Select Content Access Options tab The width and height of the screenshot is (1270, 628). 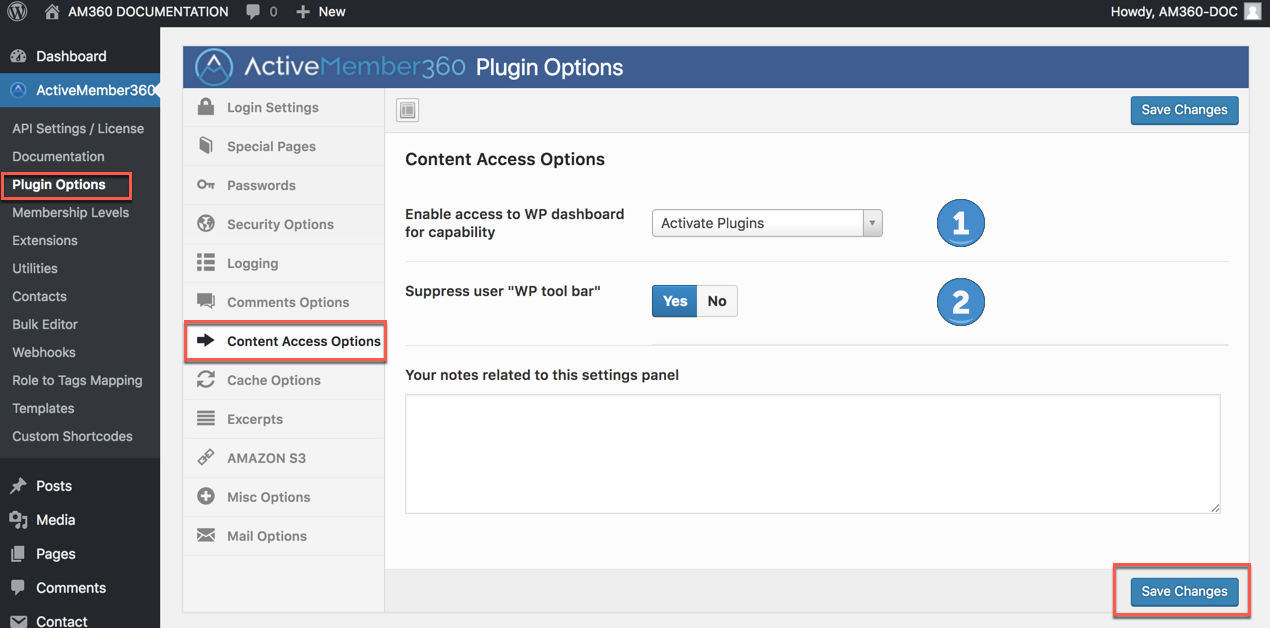(x=285, y=341)
